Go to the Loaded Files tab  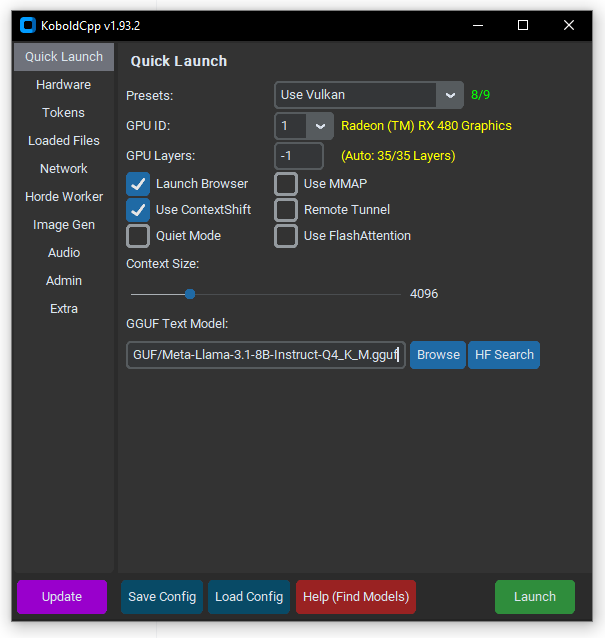coord(64,141)
